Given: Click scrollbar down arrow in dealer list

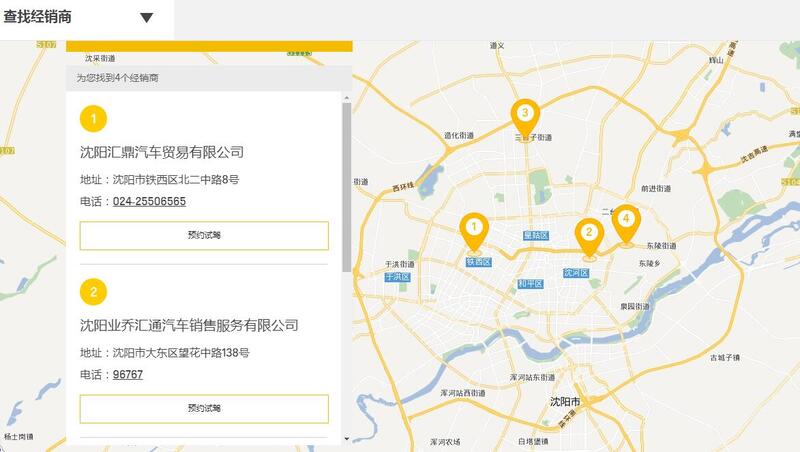Looking at the screenshot, I should (347, 438).
